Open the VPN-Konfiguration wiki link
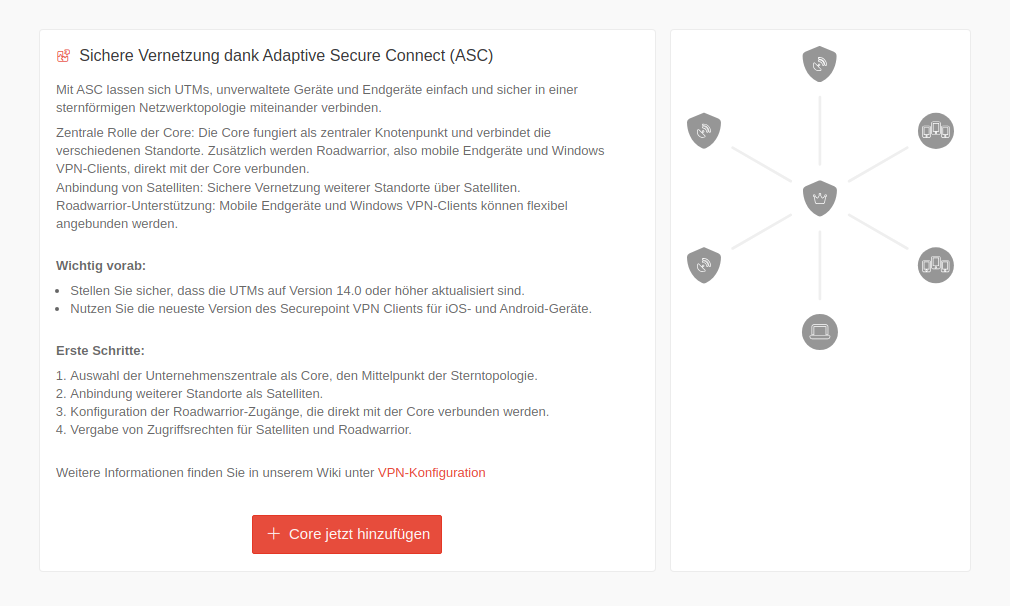 (x=432, y=473)
